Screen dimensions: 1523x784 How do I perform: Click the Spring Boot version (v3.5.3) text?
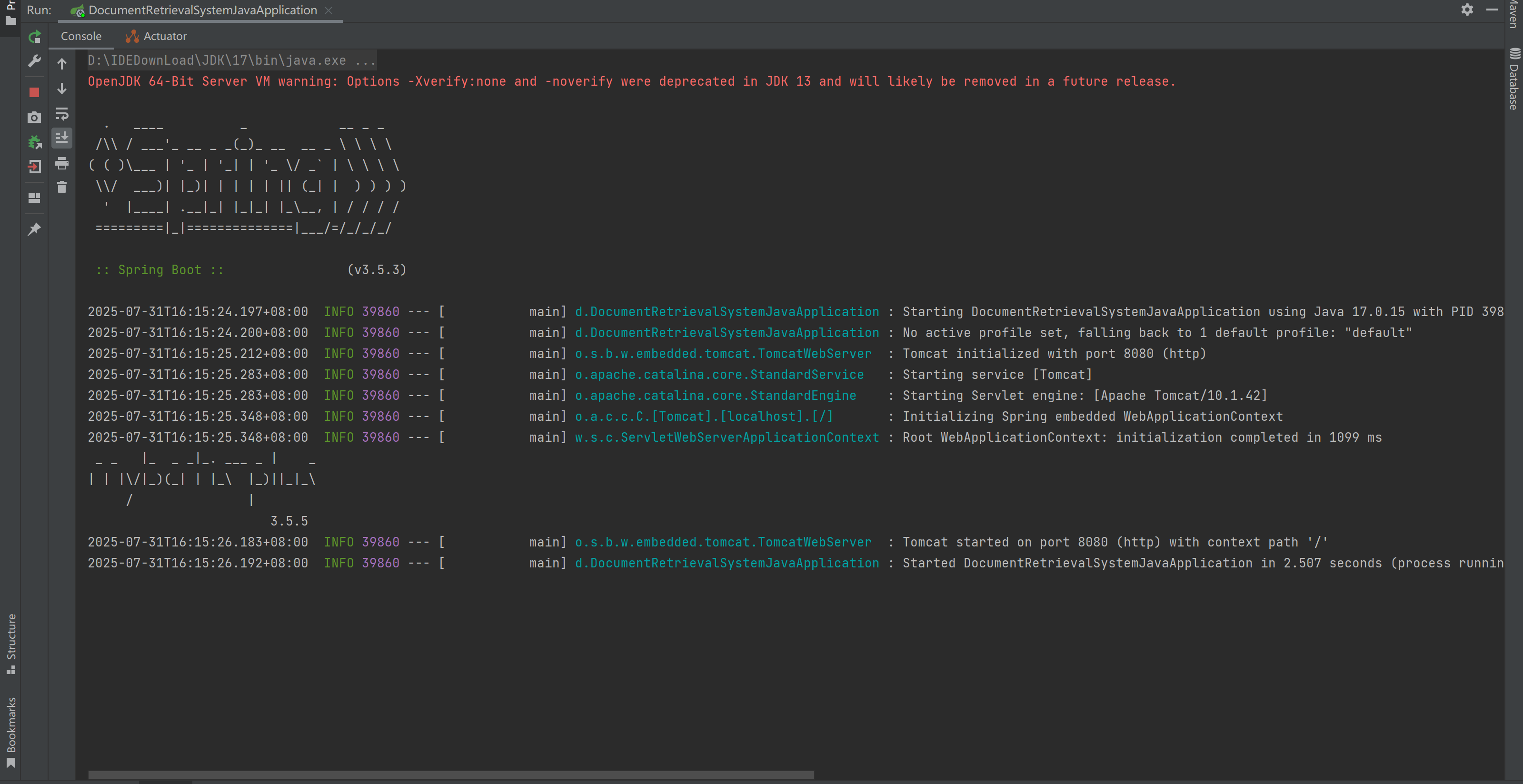tap(377, 269)
